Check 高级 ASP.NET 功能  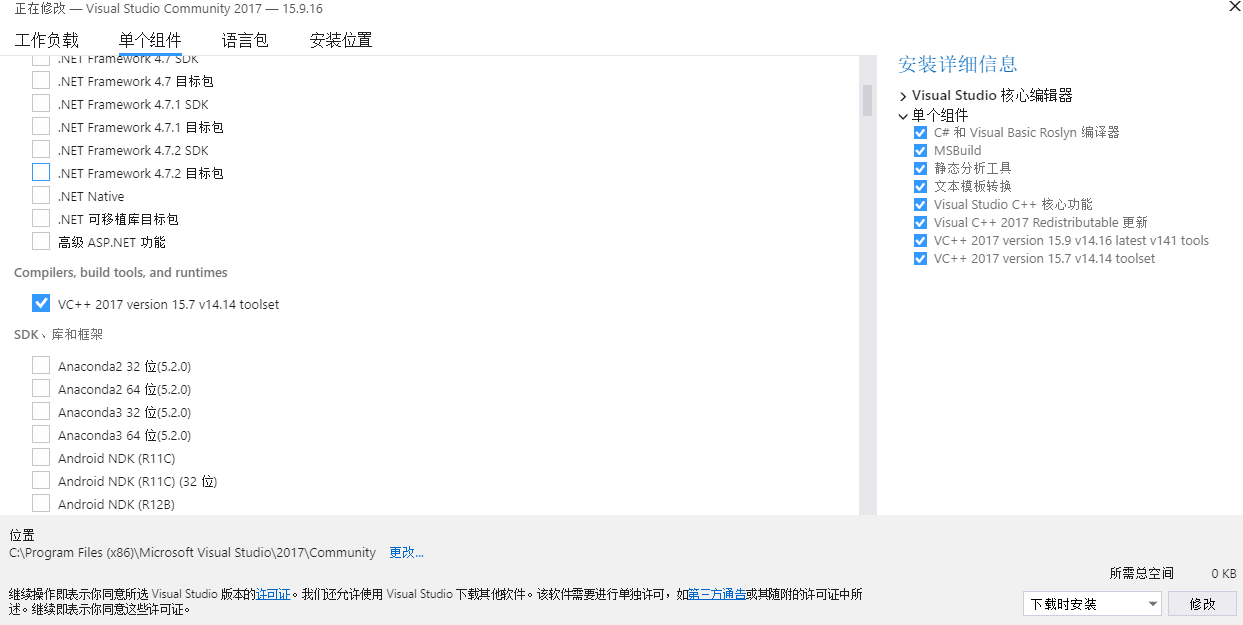pos(41,242)
